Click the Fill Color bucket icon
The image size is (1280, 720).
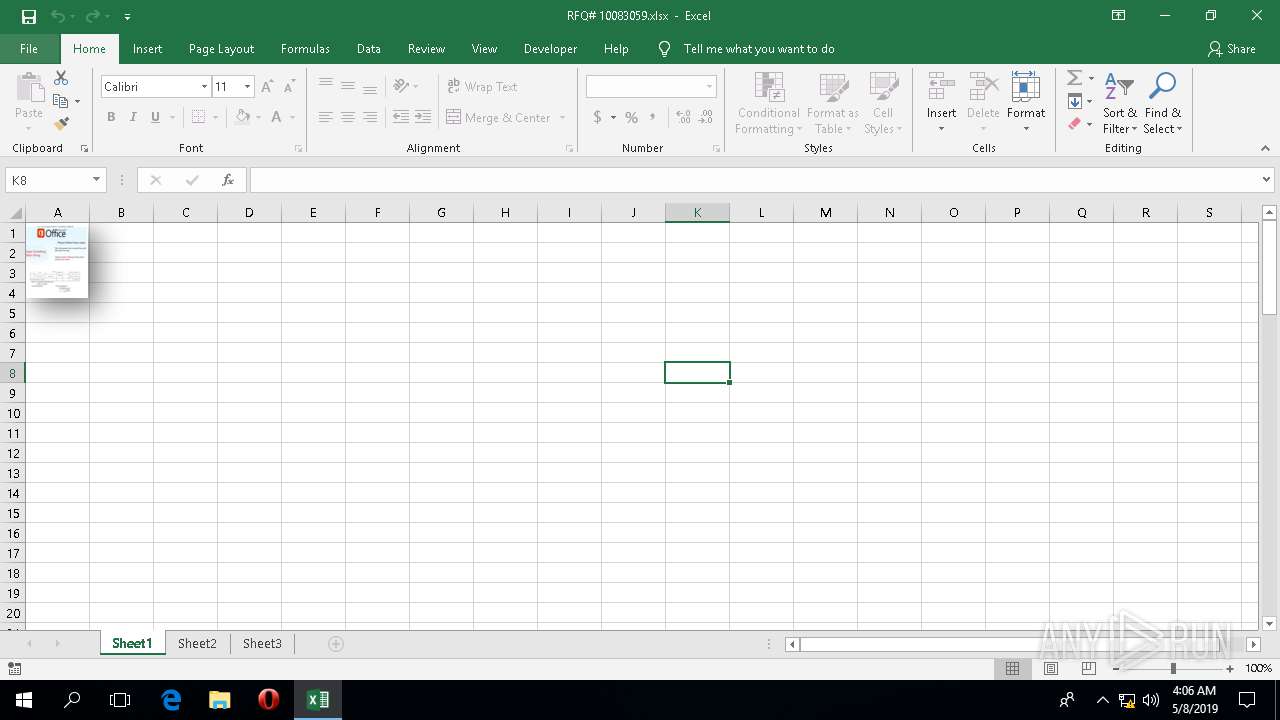242,117
